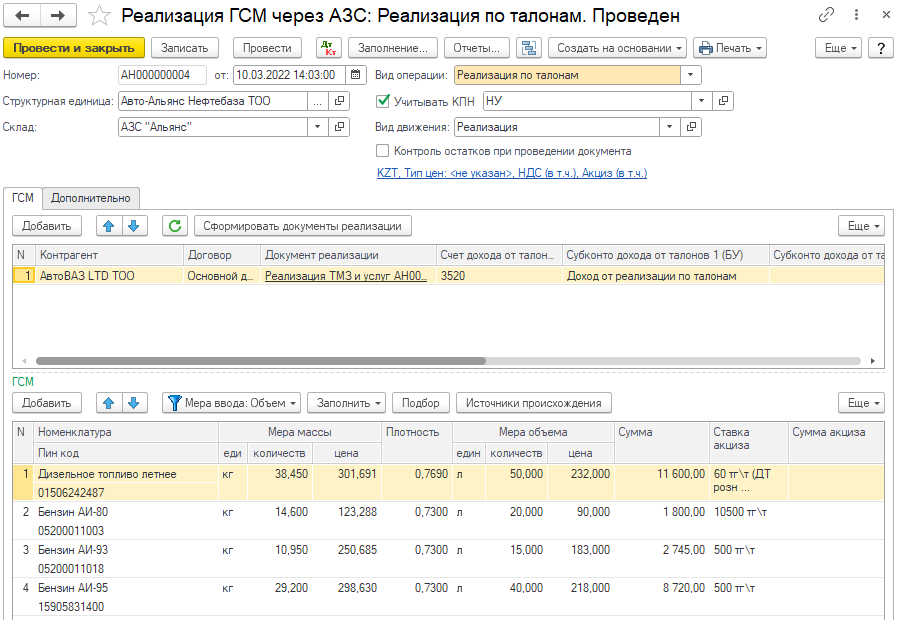Click the Номер input field
The height and width of the screenshot is (620, 900).
point(161,75)
